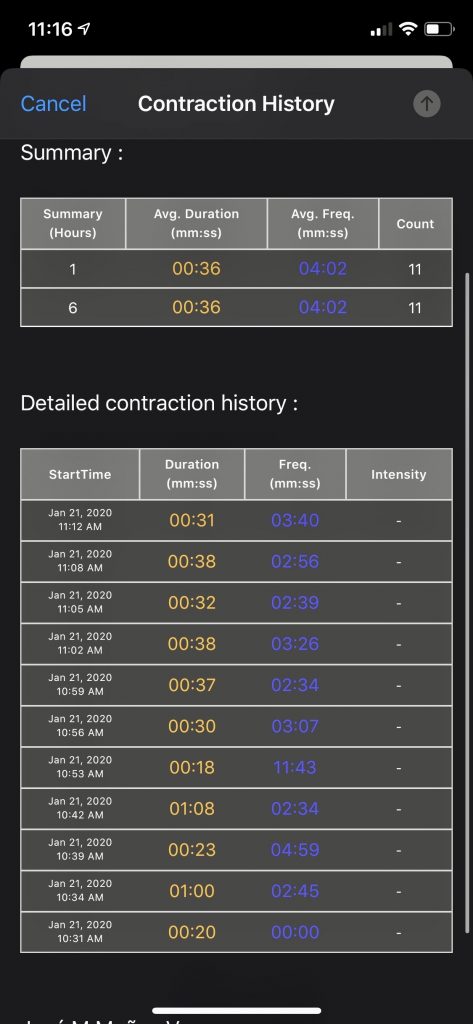Tap the send arrow icon
The image size is (473, 1024).
pyautogui.click(x=427, y=103)
